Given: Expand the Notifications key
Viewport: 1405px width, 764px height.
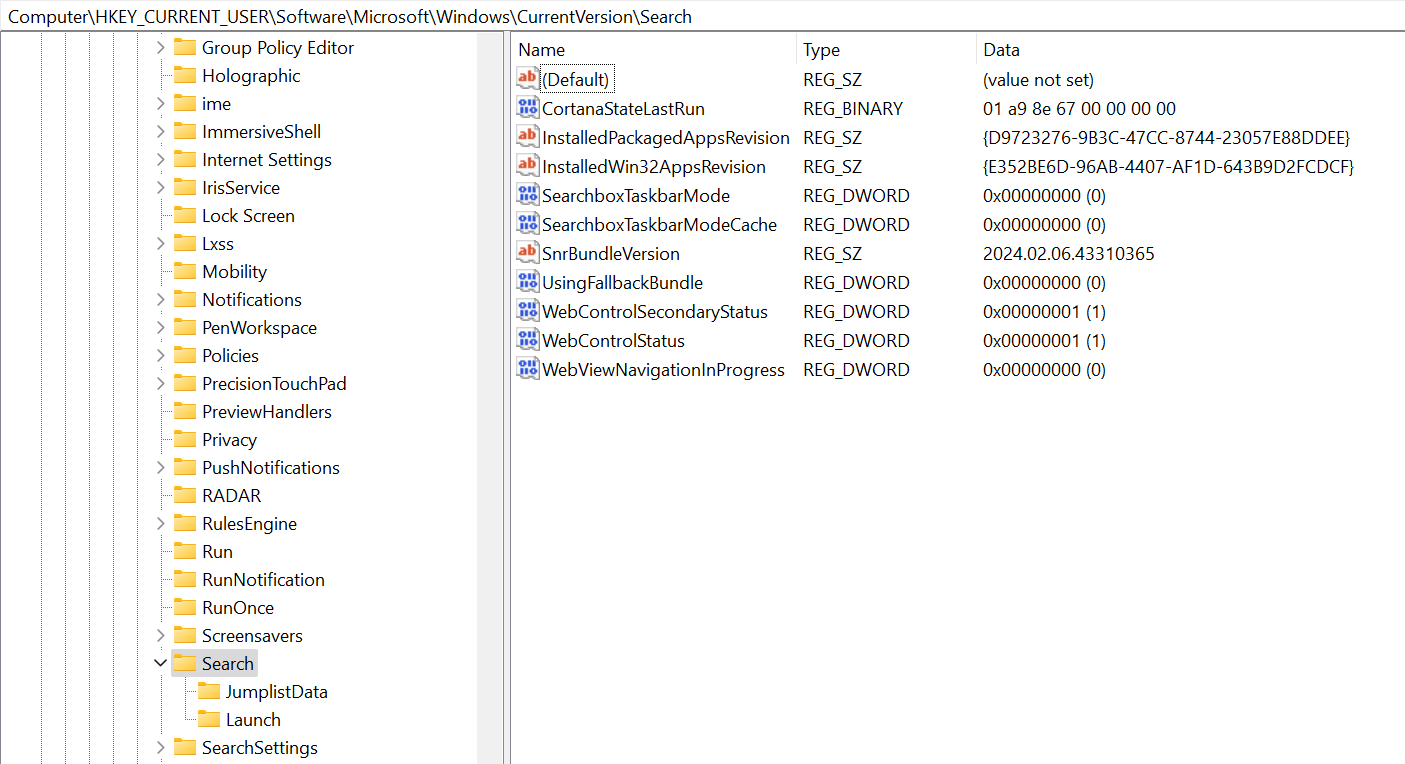Looking at the screenshot, I should 160,299.
